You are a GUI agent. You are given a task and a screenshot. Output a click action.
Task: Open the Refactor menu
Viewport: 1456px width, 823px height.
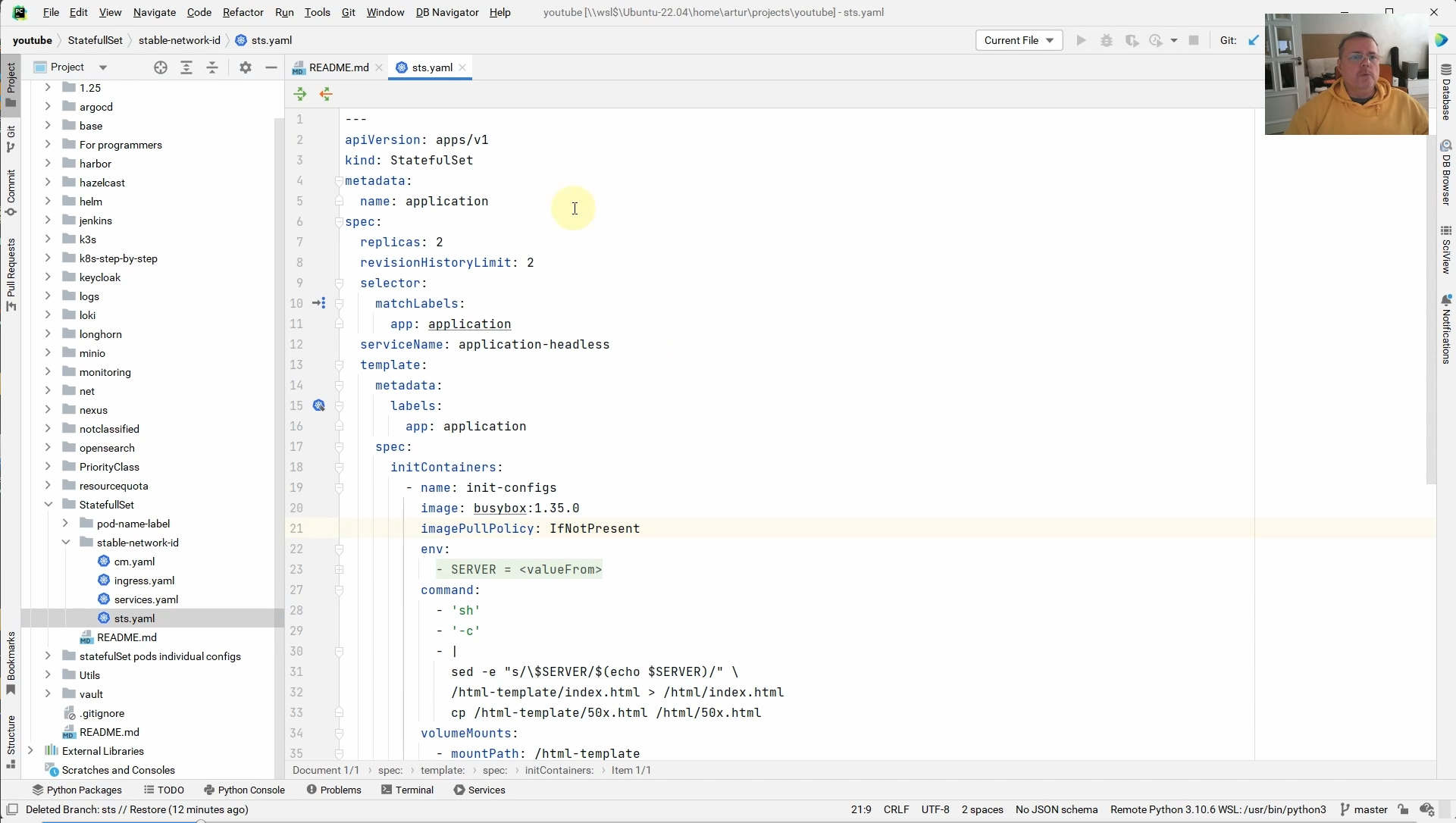click(243, 12)
